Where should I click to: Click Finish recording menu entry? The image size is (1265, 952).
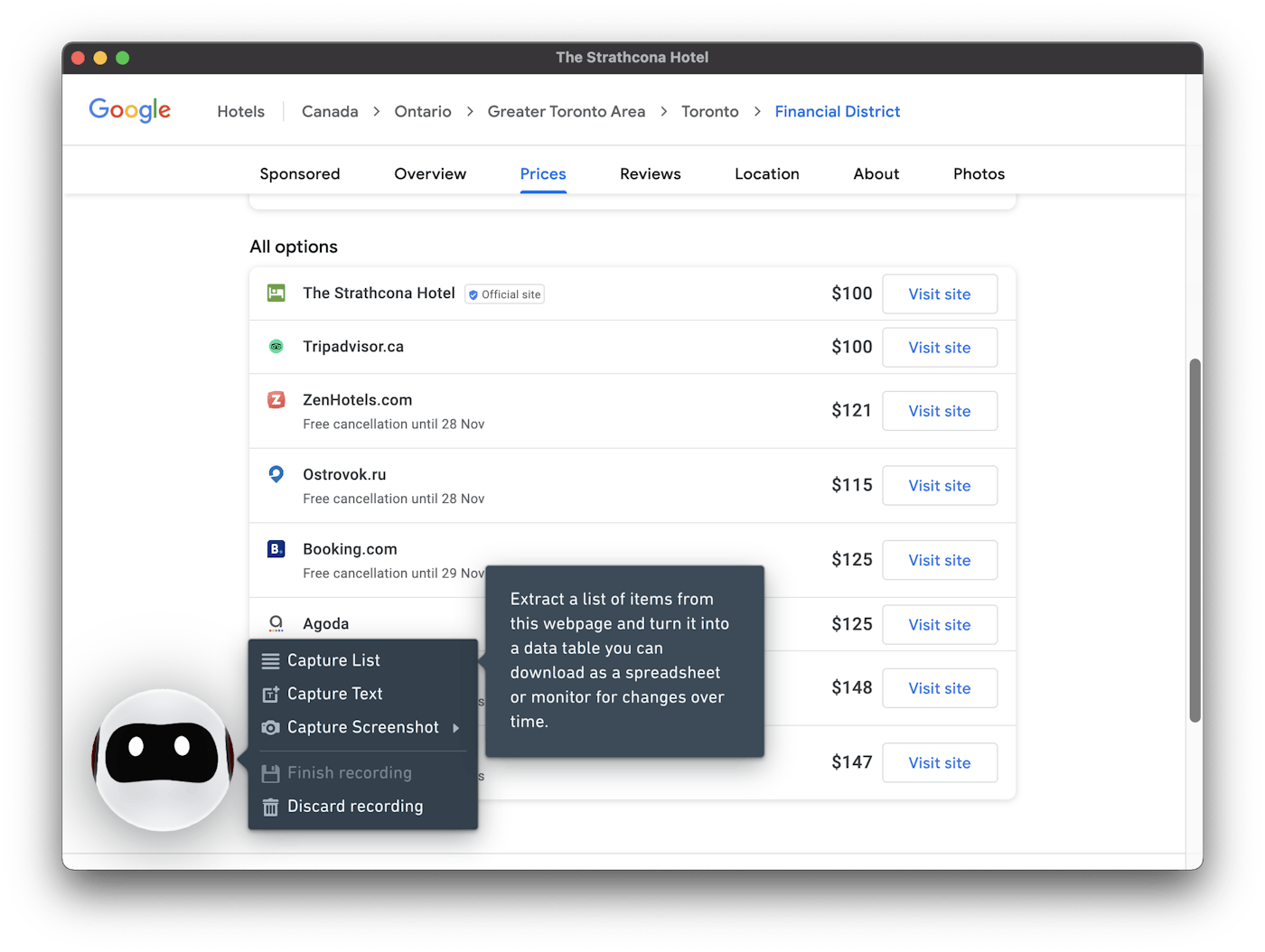[363, 773]
